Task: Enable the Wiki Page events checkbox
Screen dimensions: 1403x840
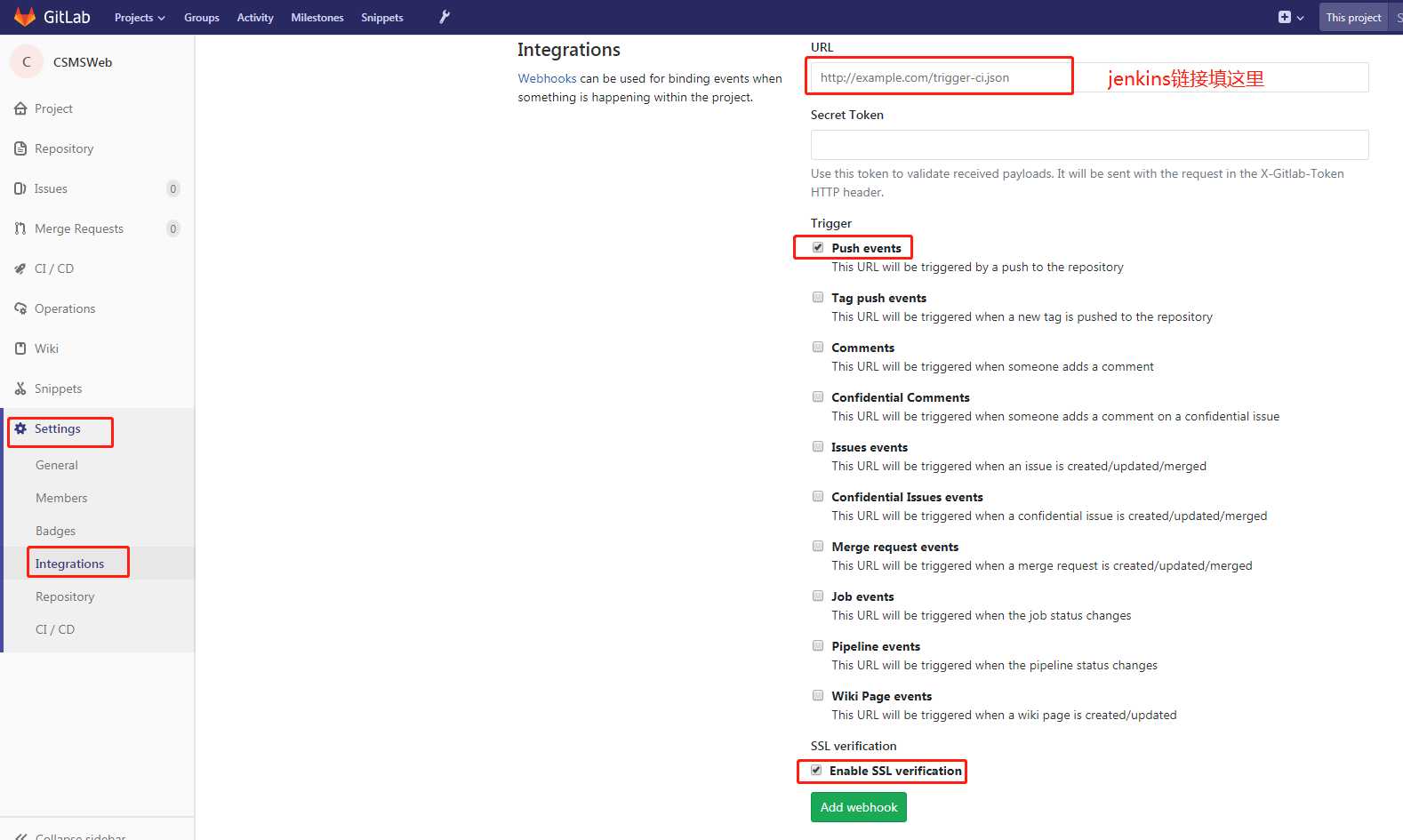Action: tap(818, 695)
